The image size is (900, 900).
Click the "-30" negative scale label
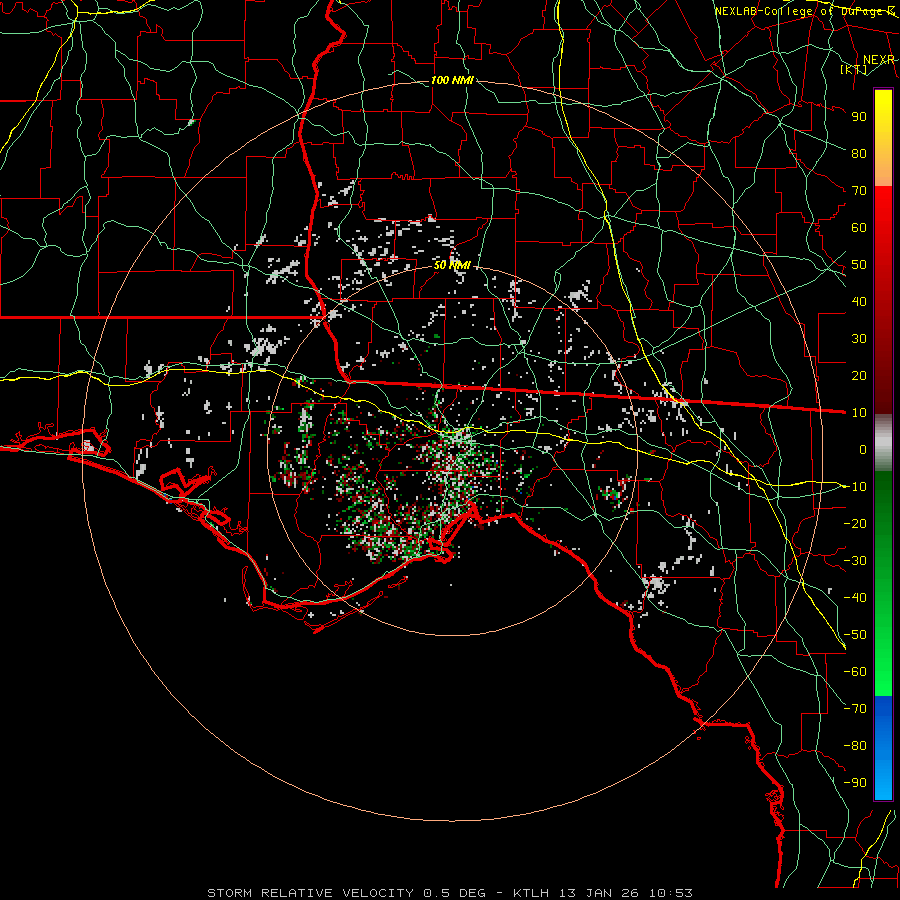[x=855, y=561]
